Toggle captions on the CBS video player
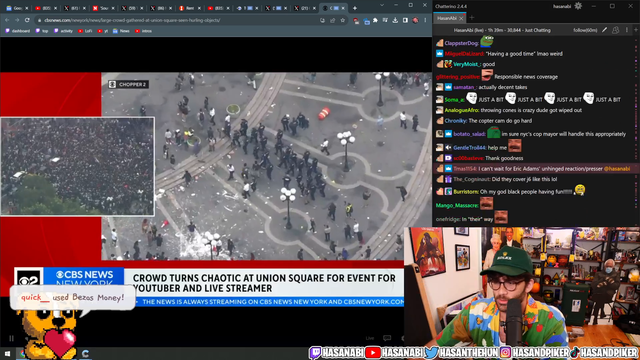Viewport: 640px width, 360px height. (x=387, y=338)
